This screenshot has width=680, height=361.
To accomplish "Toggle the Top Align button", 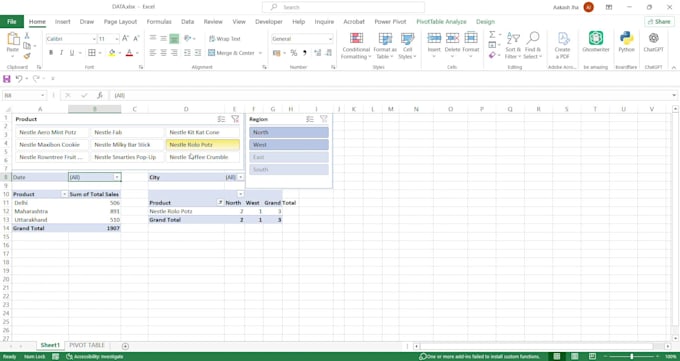I will 153,39.
